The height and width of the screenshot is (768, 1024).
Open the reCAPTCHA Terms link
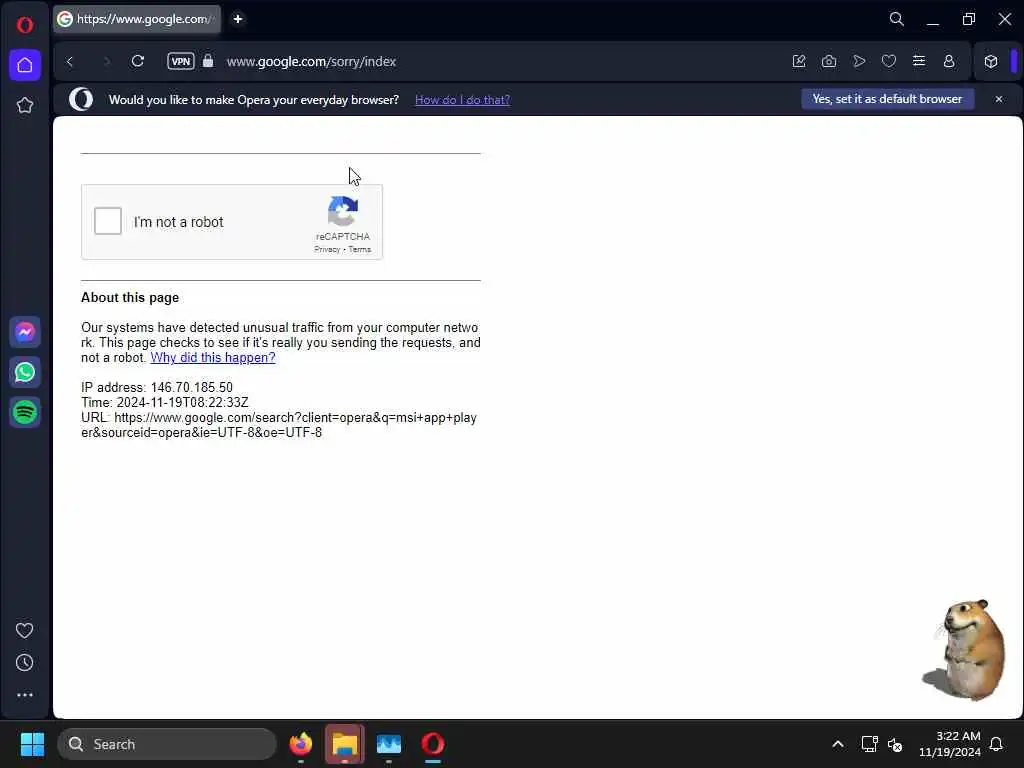pos(360,249)
